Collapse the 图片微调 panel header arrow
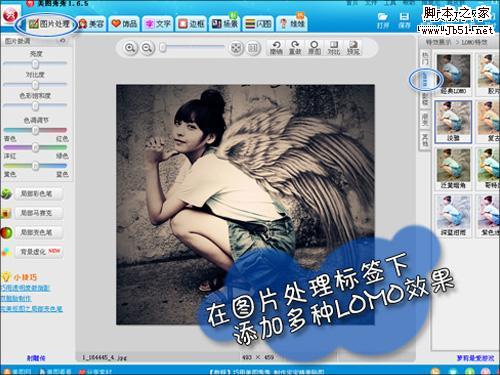Viewport: 500px width, 375px height. point(62,41)
